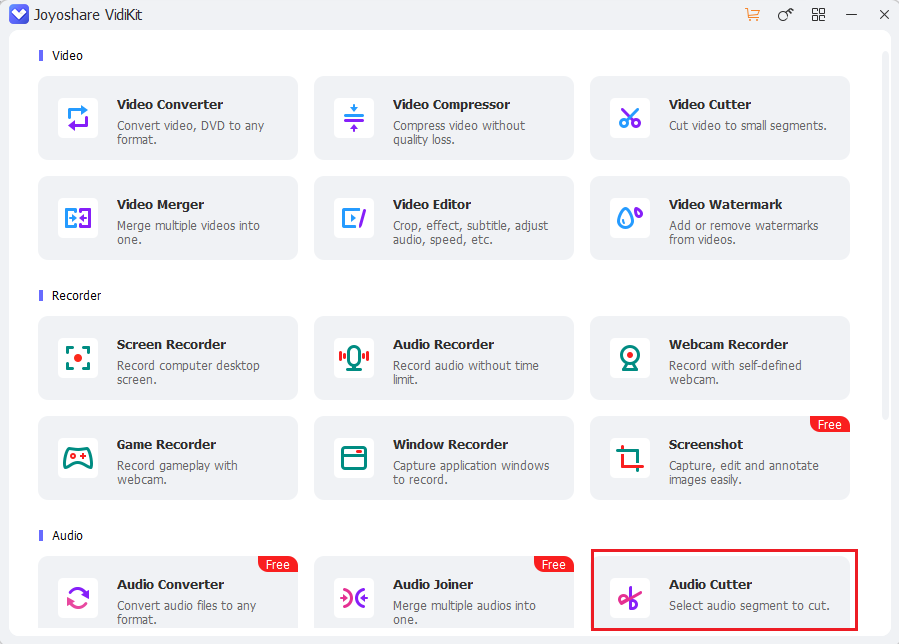Open Video Compressor title
The image size is (899, 644).
[451, 104]
